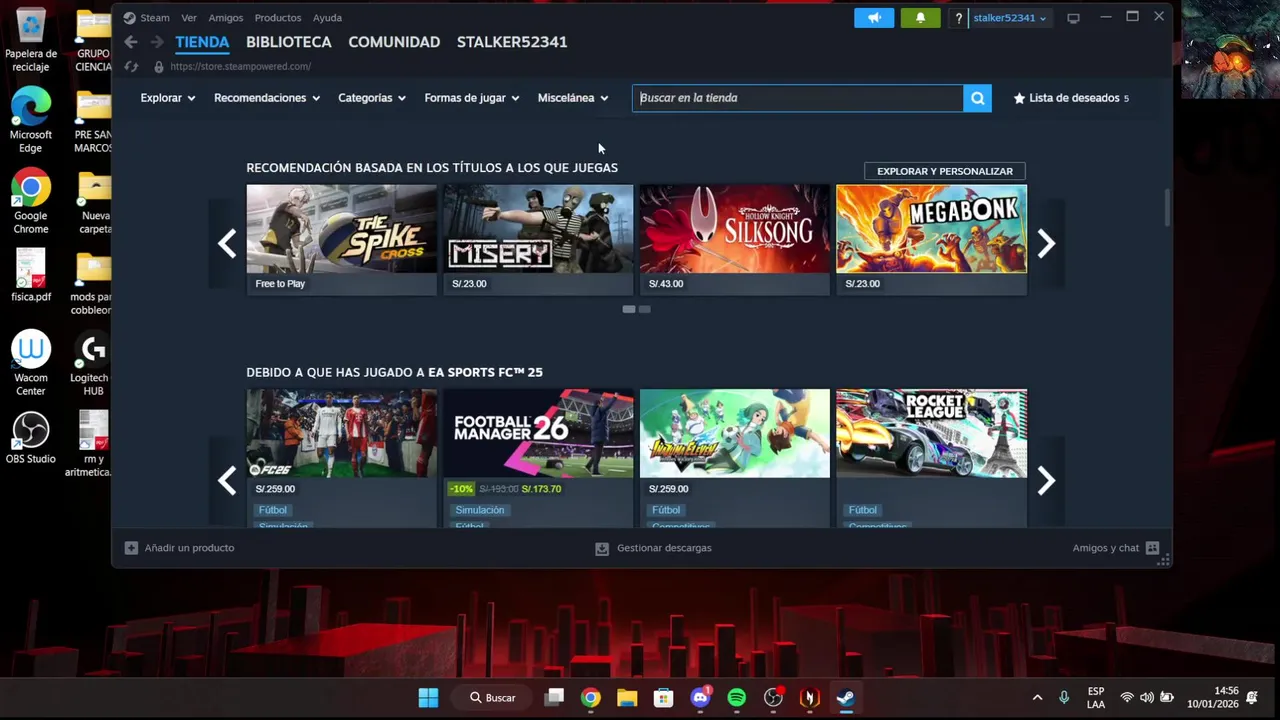Select the TIENDA tab

(x=202, y=42)
